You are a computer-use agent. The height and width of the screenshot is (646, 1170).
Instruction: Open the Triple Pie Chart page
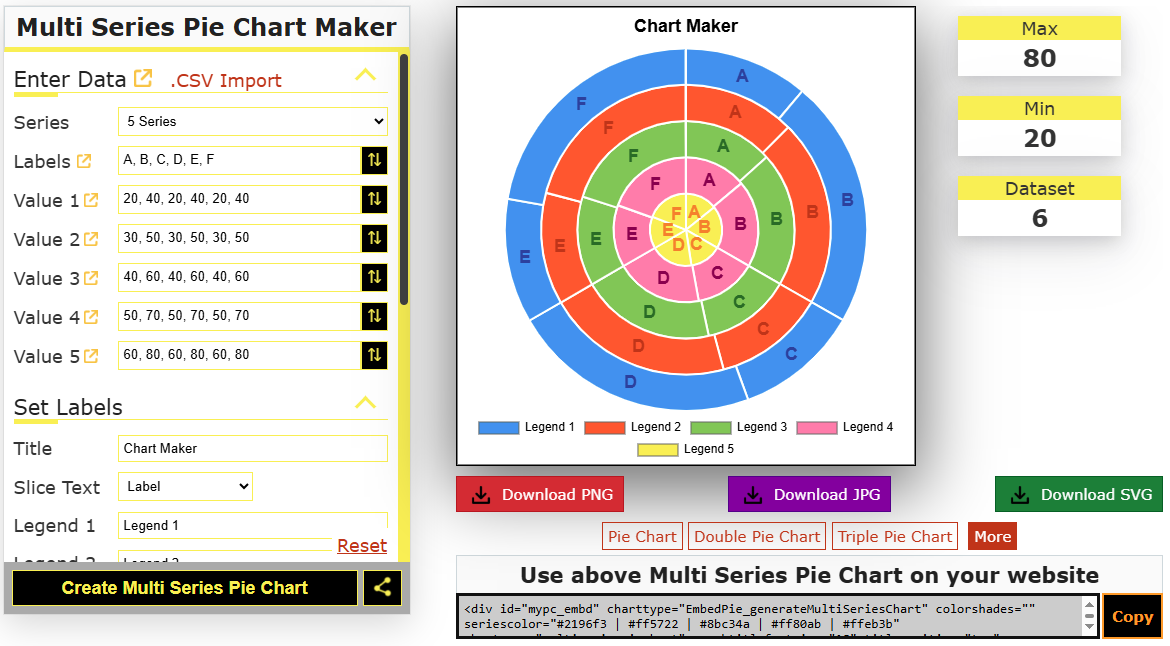click(x=894, y=535)
